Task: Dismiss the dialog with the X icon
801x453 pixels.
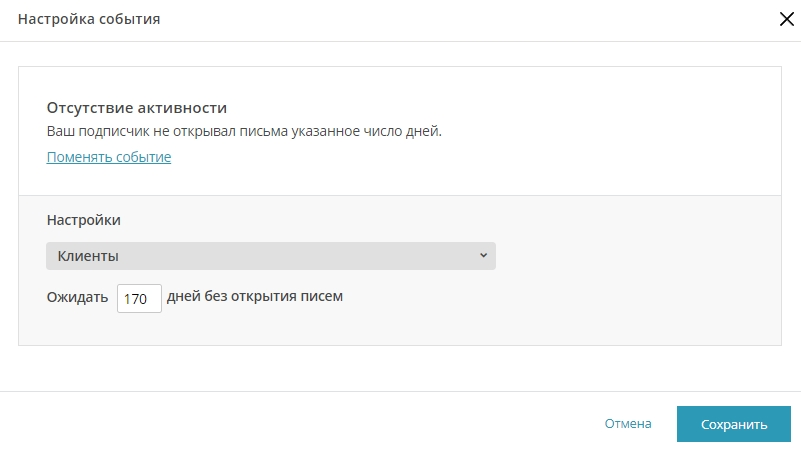Action: pos(787,19)
